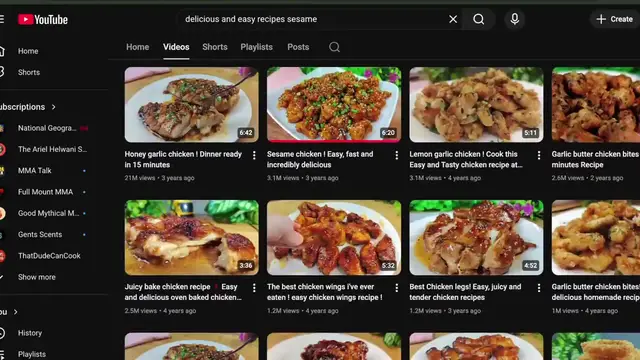This screenshot has height=360, width=640.
Task: Select the Videos tab
Action: 176,47
